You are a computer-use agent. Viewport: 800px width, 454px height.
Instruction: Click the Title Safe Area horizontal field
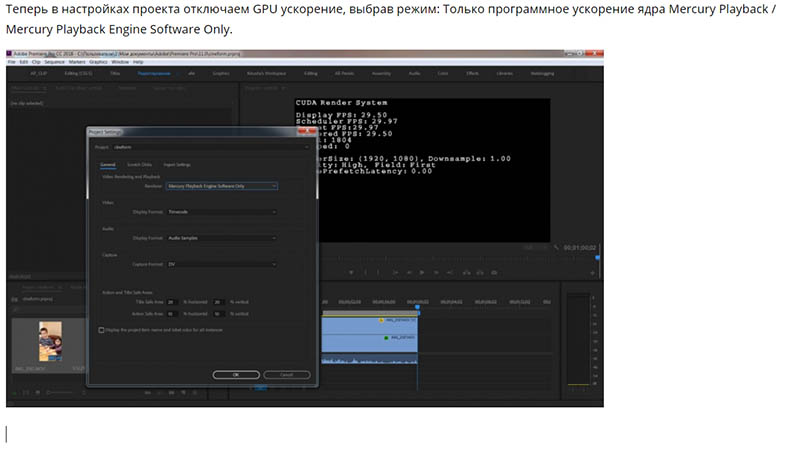172,302
